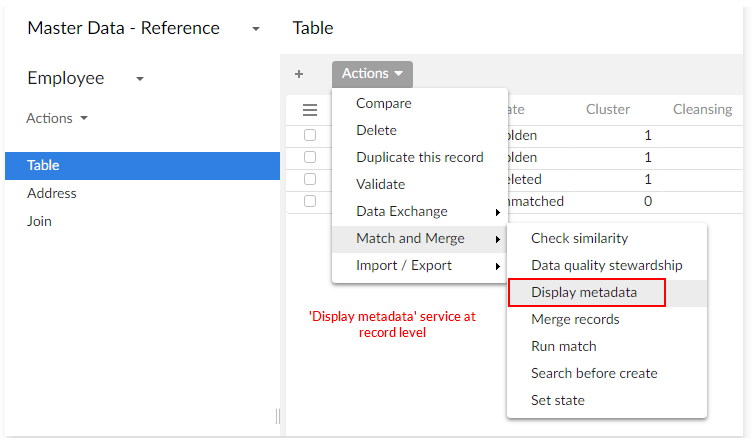Check the fourth record's checkbox
752x445 pixels.
click(x=310, y=201)
